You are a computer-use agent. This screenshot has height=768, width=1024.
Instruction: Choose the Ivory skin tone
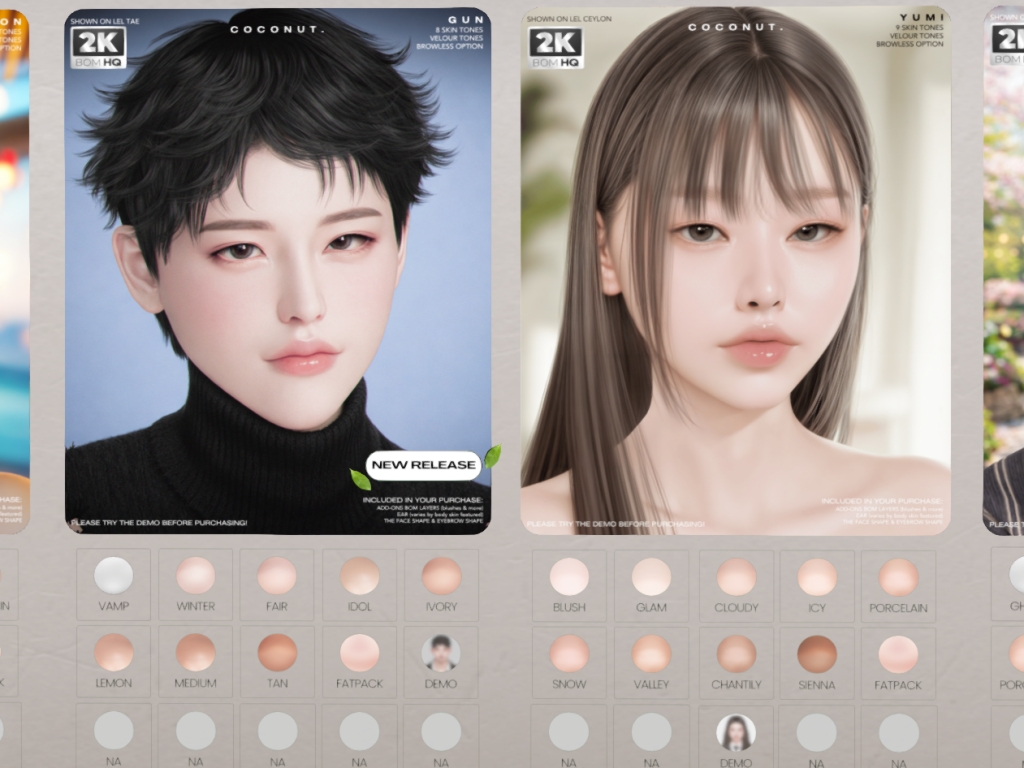(x=440, y=577)
